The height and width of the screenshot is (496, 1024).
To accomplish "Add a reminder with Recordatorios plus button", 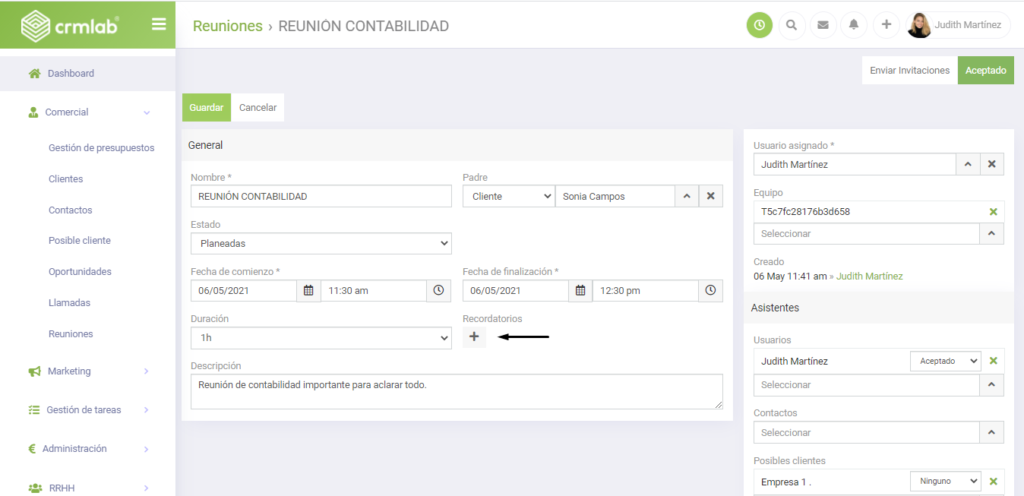I will pyautogui.click(x=474, y=337).
